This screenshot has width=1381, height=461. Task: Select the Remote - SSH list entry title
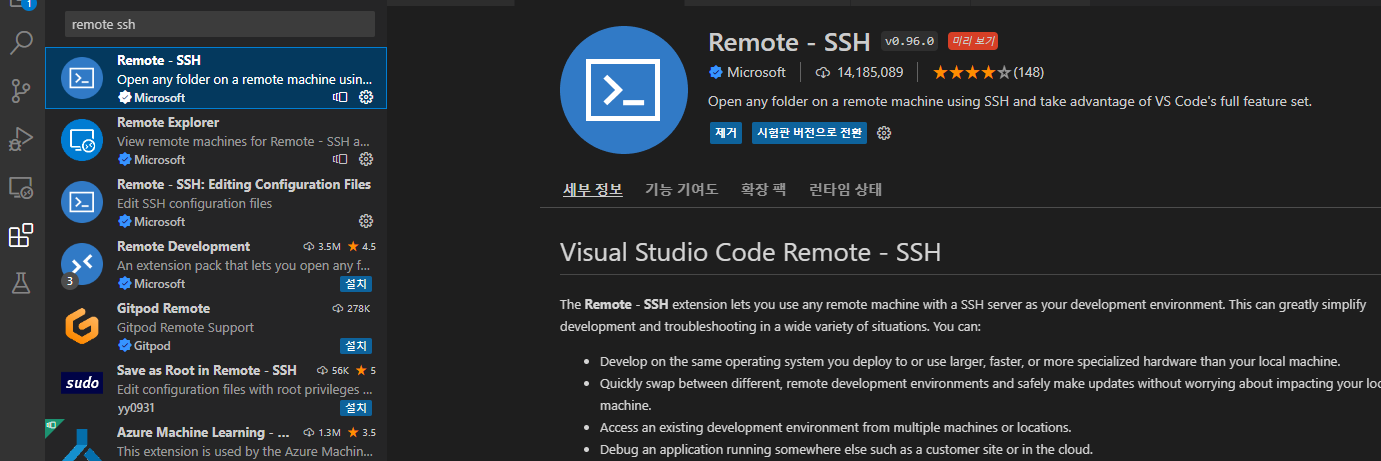(x=159, y=60)
